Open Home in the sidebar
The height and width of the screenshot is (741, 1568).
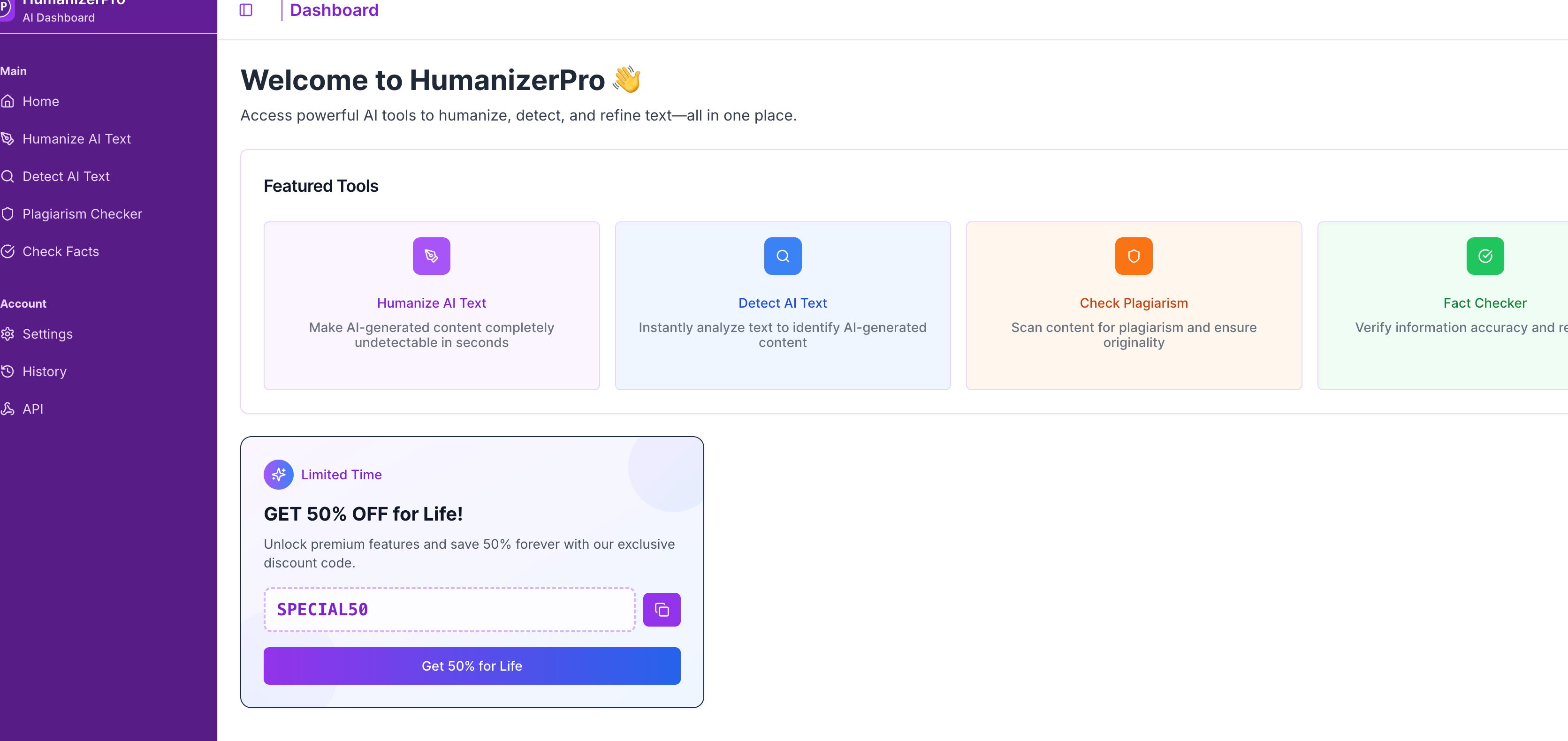40,102
